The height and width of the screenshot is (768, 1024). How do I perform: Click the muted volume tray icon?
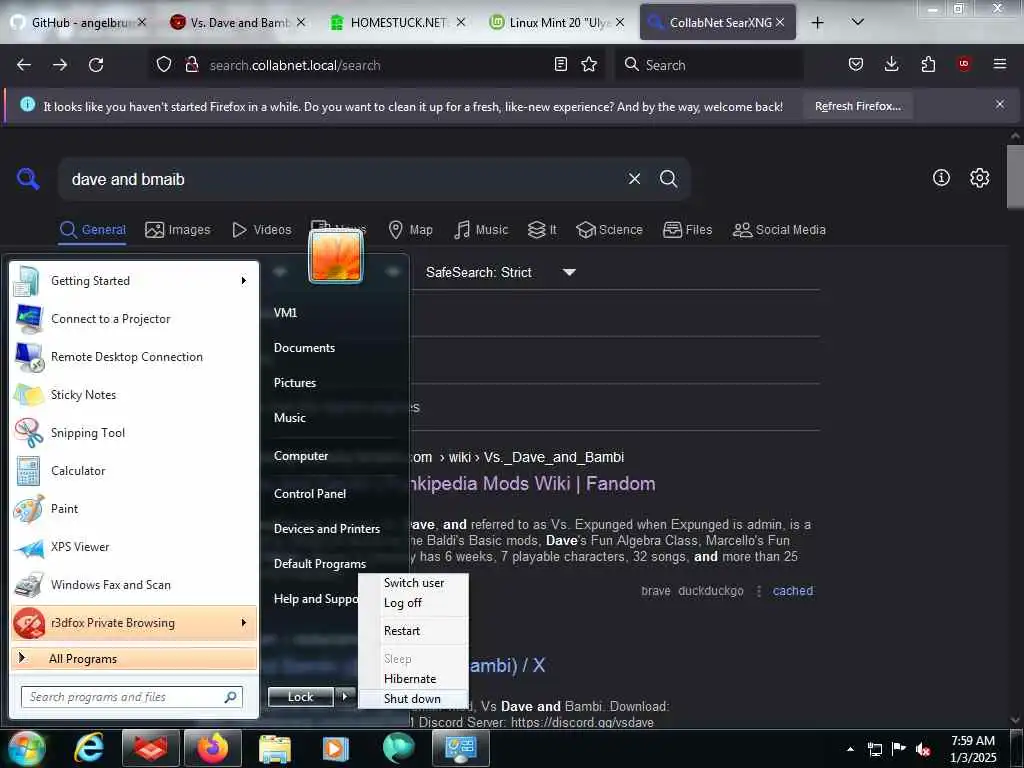pyautogui.click(x=923, y=750)
